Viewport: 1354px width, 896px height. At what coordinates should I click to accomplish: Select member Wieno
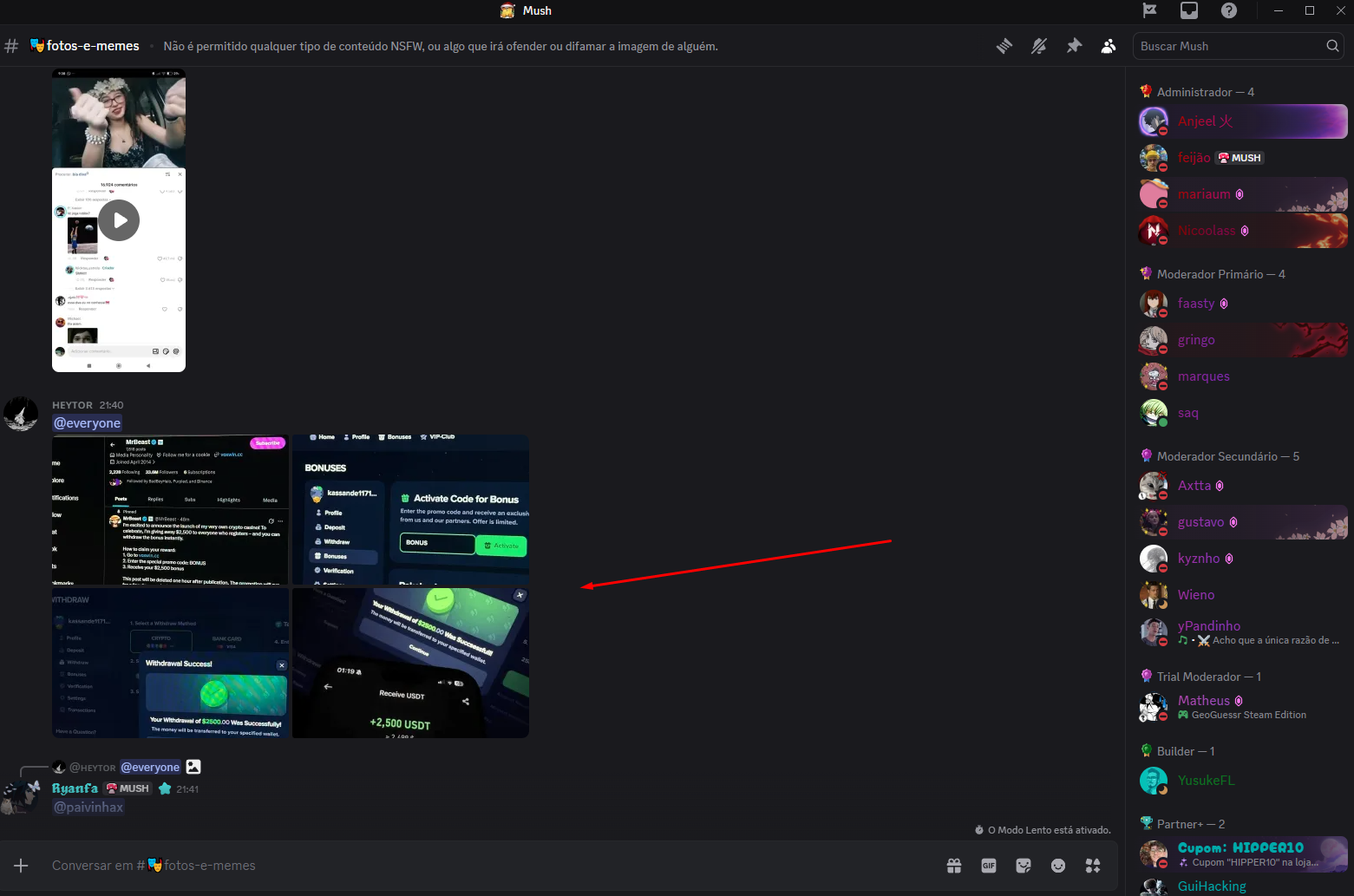(x=1242, y=595)
